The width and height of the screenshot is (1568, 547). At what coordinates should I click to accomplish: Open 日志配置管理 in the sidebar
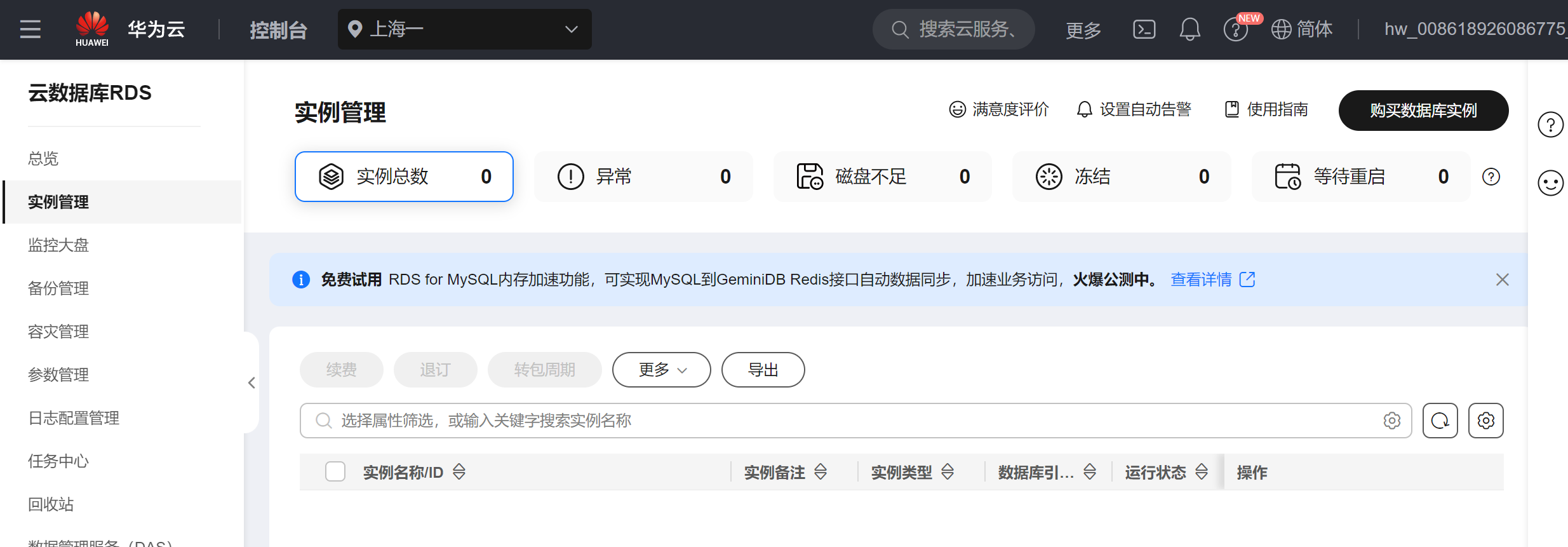74,418
